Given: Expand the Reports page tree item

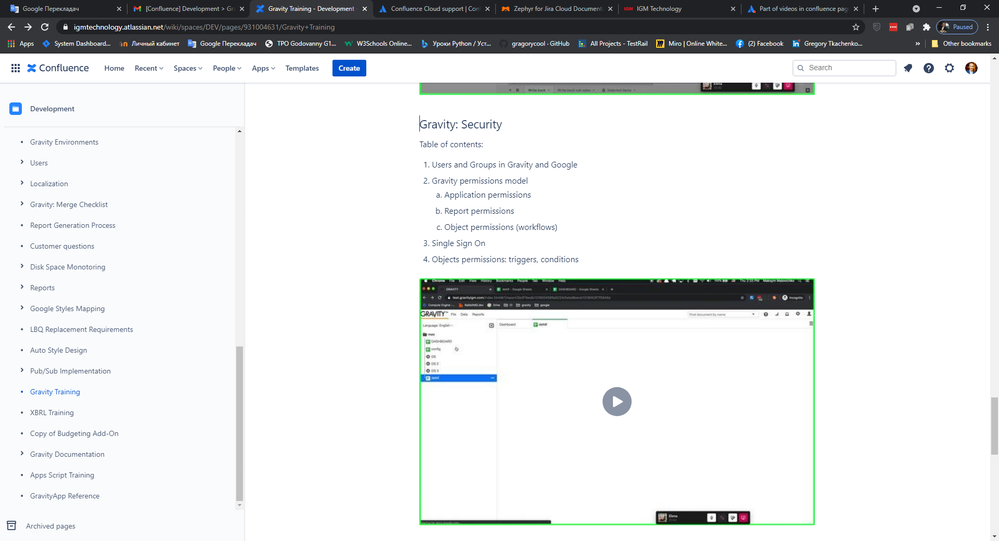Looking at the screenshot, I should click(x=22, y=287).
